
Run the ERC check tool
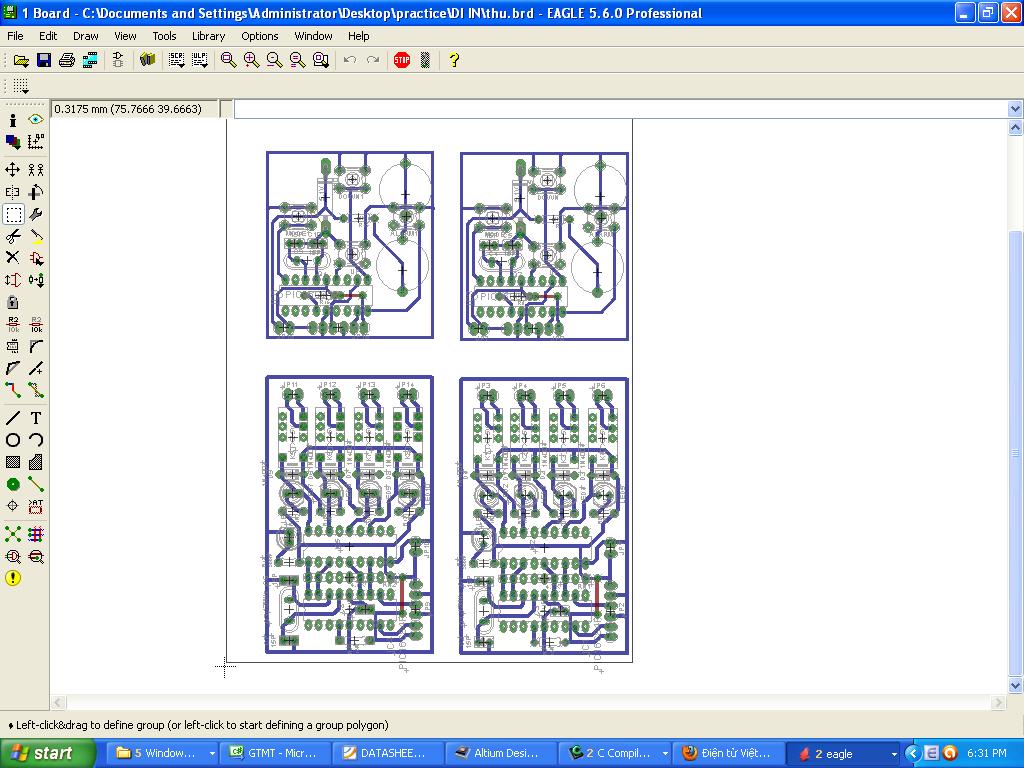12,557
